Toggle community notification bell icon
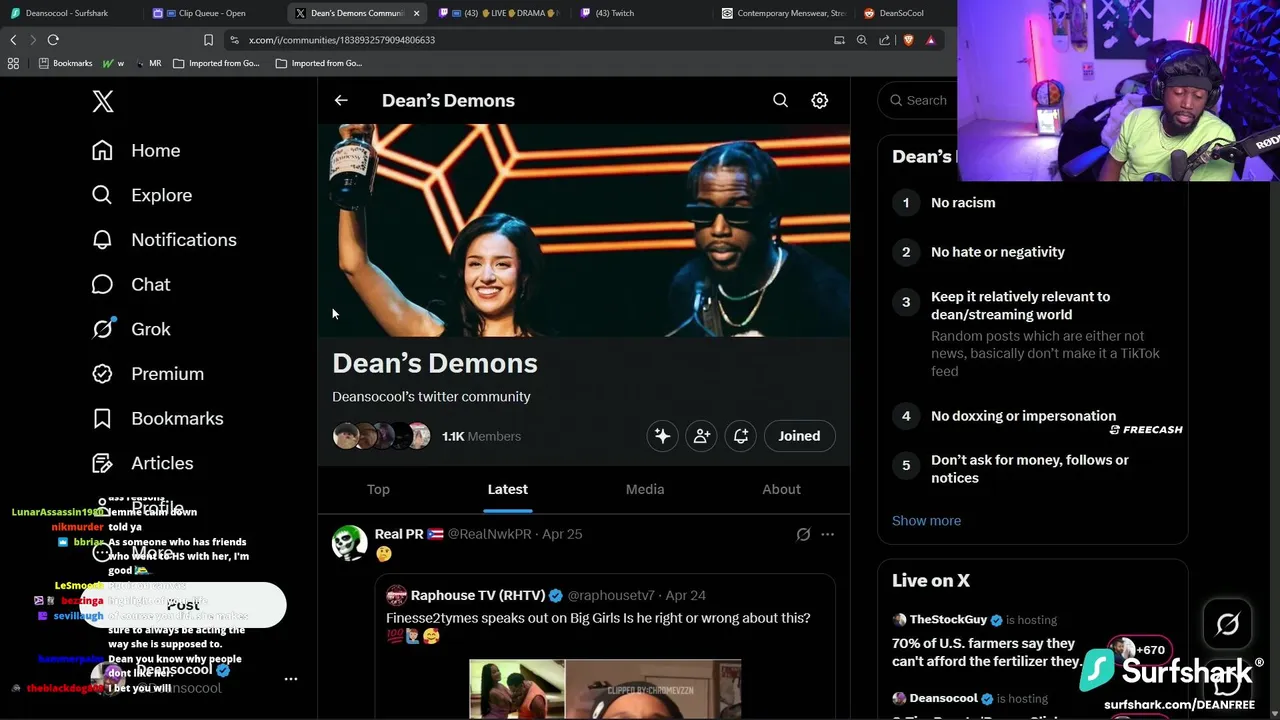 point(741,436)
